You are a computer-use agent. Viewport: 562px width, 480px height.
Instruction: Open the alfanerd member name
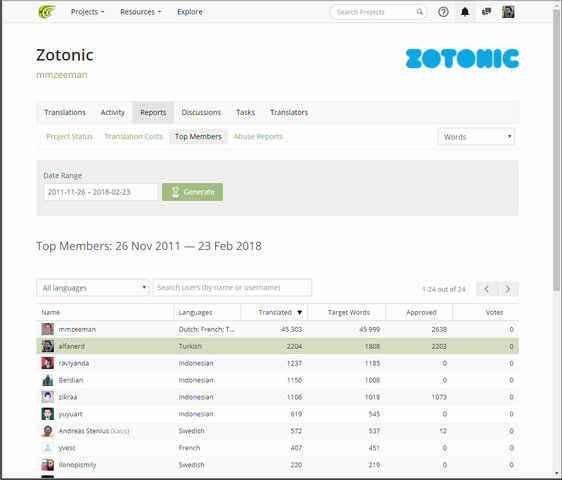click(x=72, y=346)
